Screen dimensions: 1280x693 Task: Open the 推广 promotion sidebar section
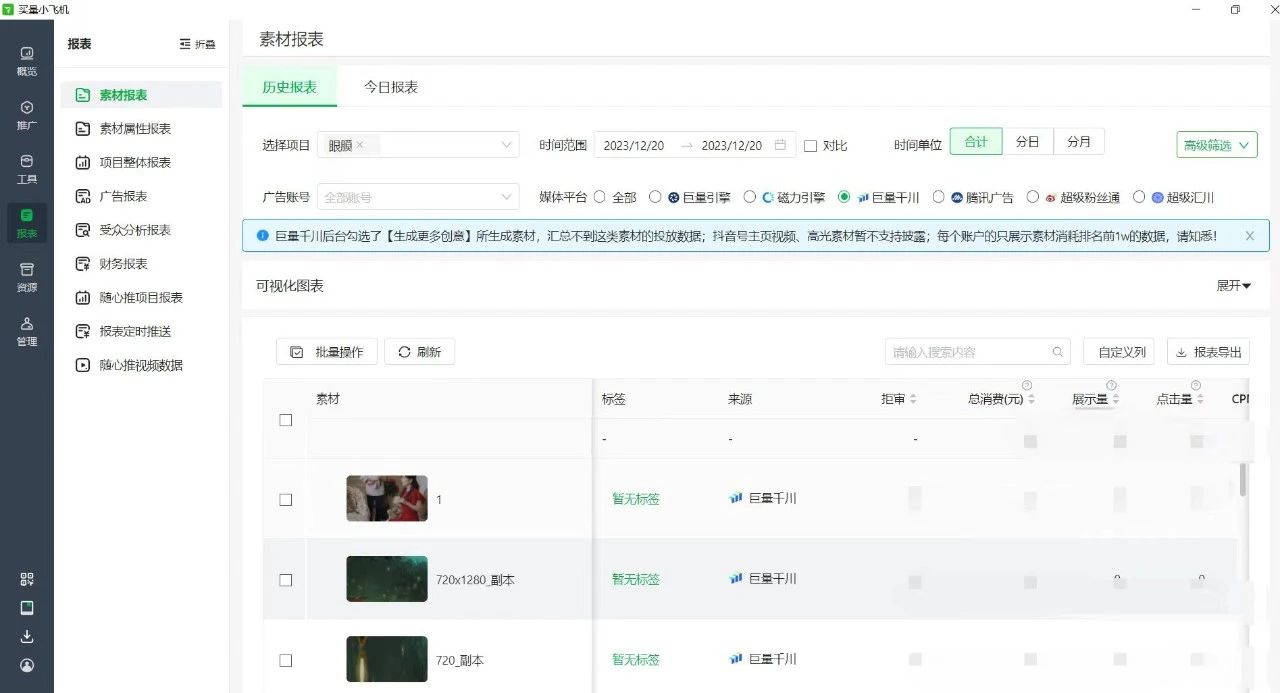(x=27, y=115)
